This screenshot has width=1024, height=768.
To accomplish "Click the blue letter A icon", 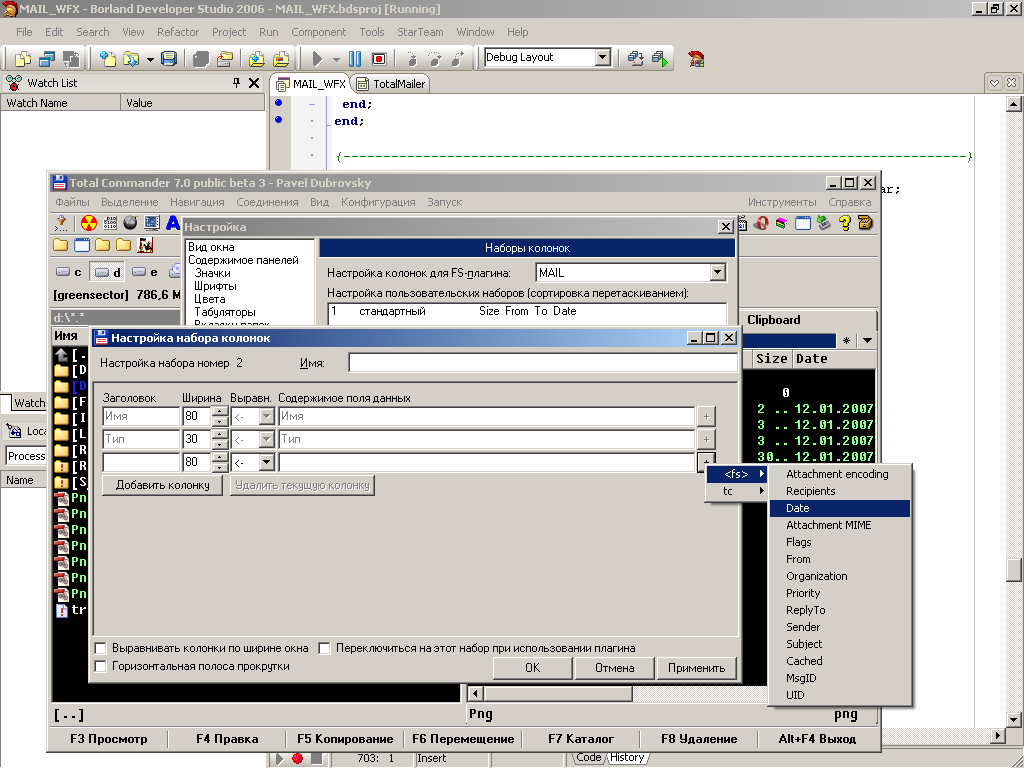I will 173,223.
